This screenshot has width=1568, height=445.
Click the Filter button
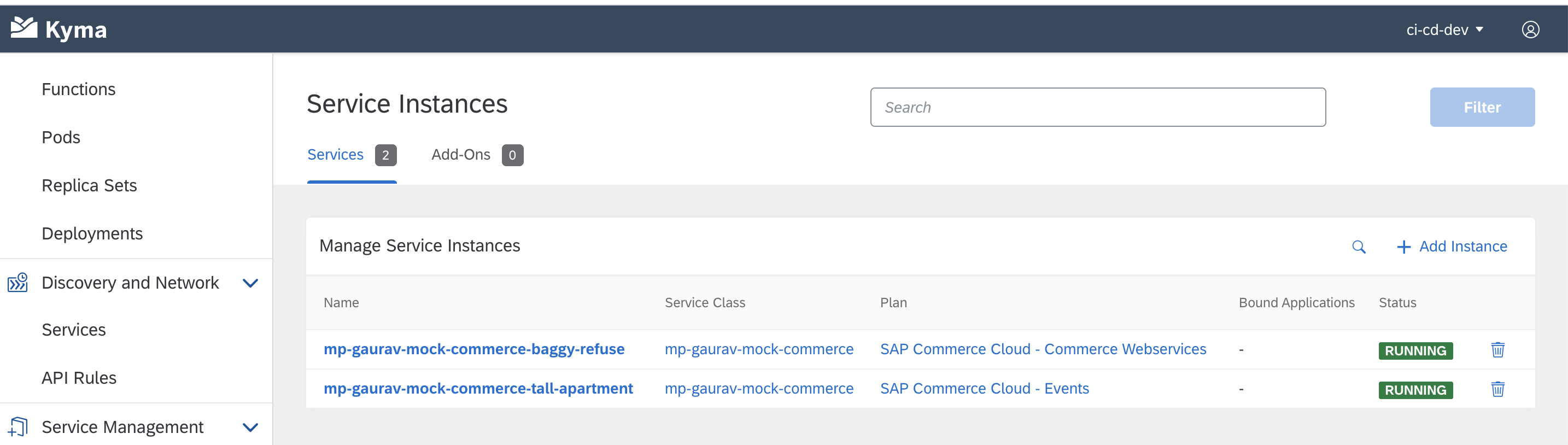click(1482, 107)
